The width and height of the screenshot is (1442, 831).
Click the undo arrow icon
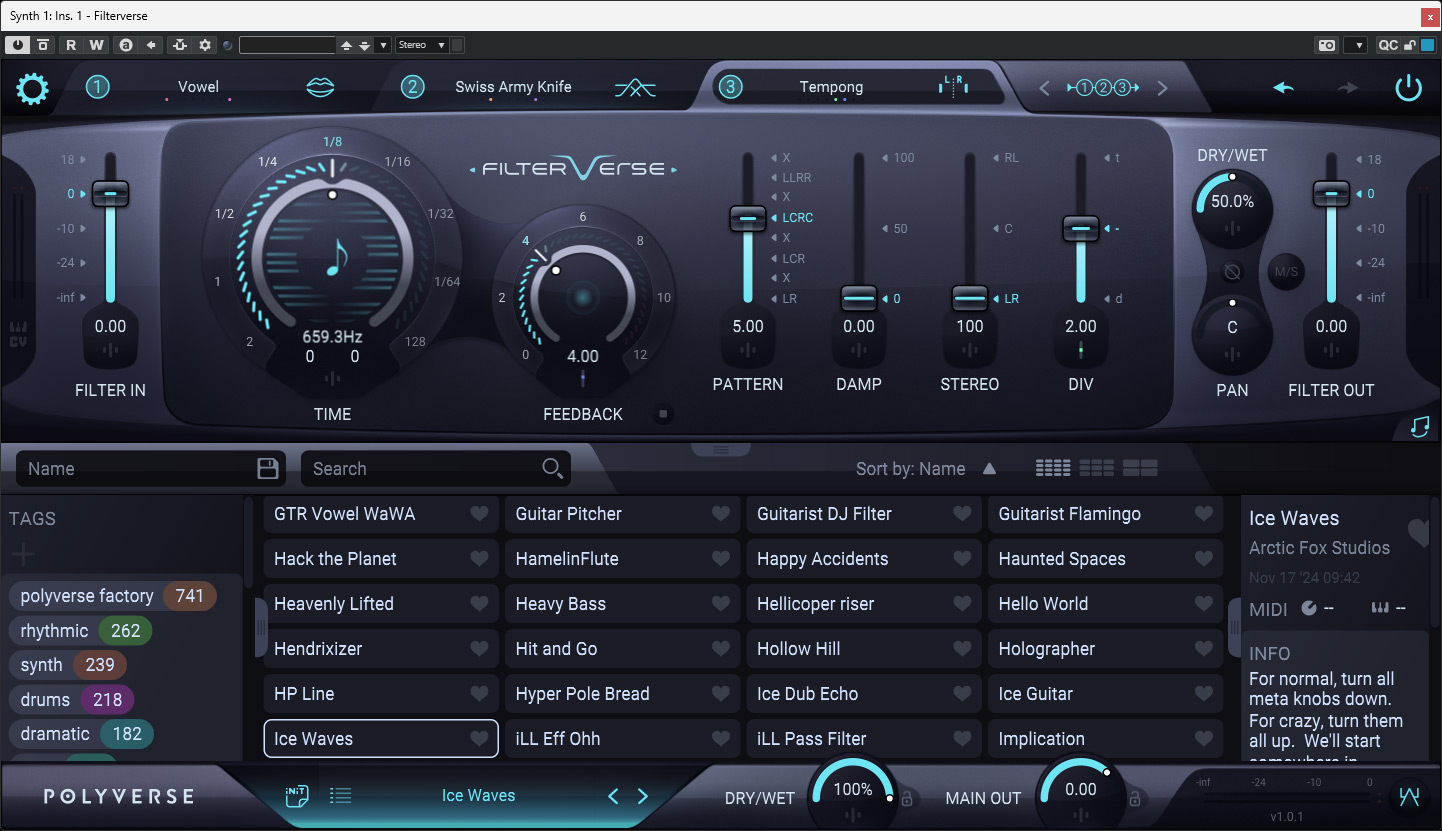click(1284, 88)
